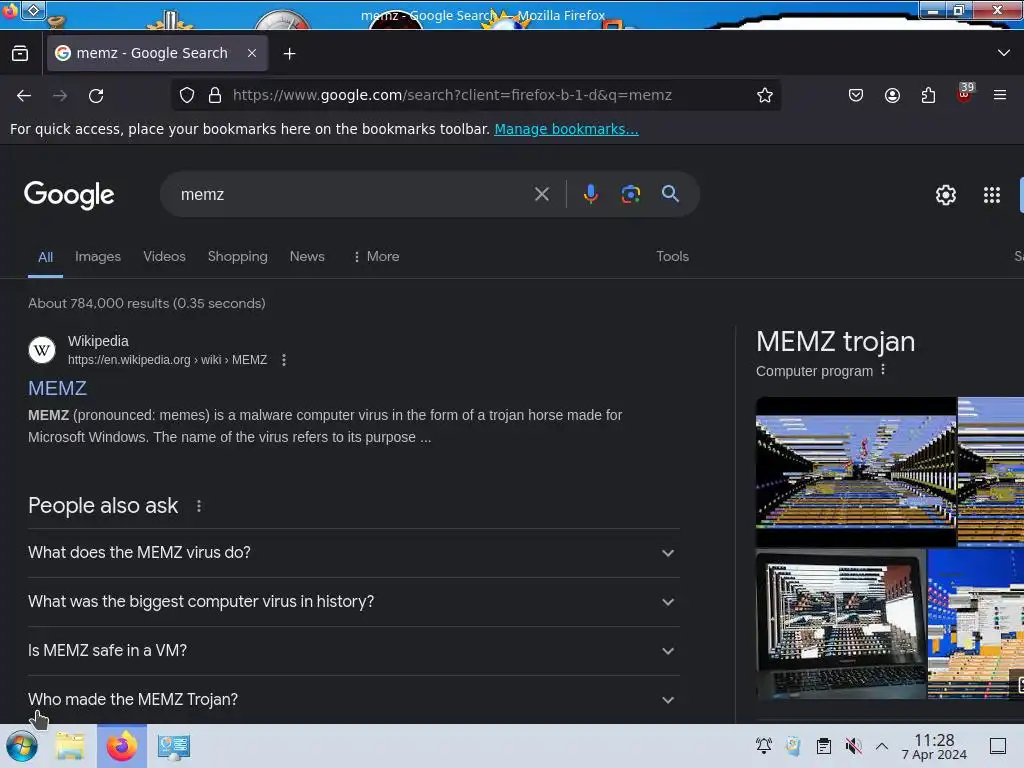Clear the search box with X
This screenshot has height=768, width=1024.
click(x=541, y=194)
